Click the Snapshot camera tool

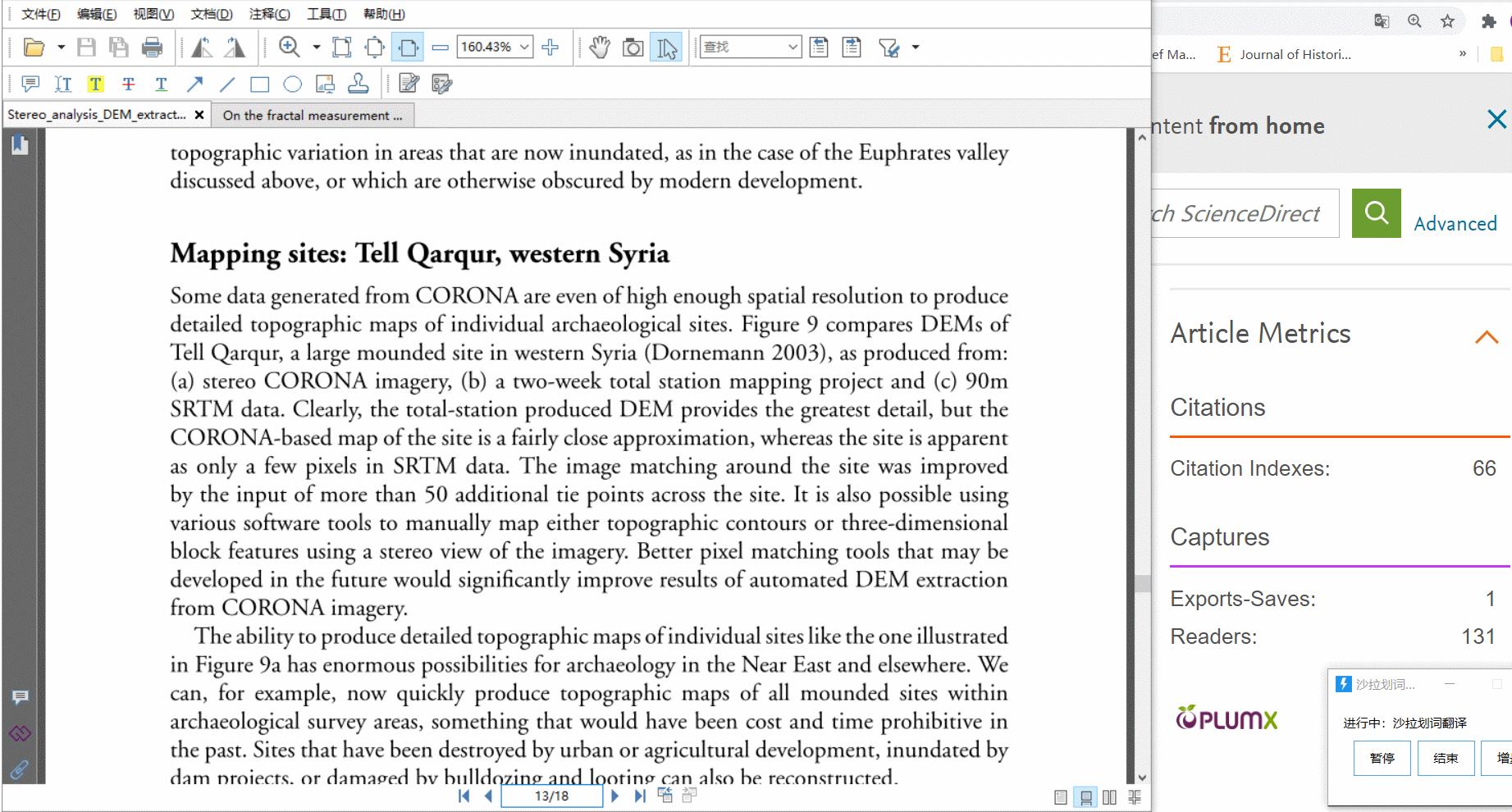(633, 48)
